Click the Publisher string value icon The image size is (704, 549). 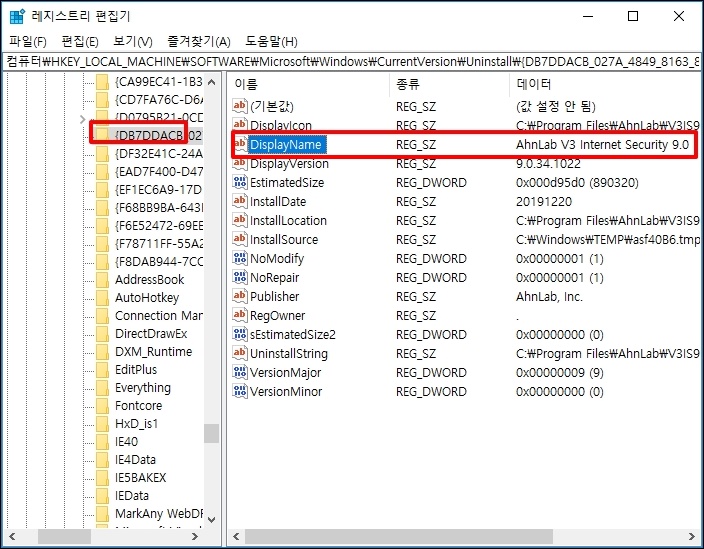coord(240,296)
